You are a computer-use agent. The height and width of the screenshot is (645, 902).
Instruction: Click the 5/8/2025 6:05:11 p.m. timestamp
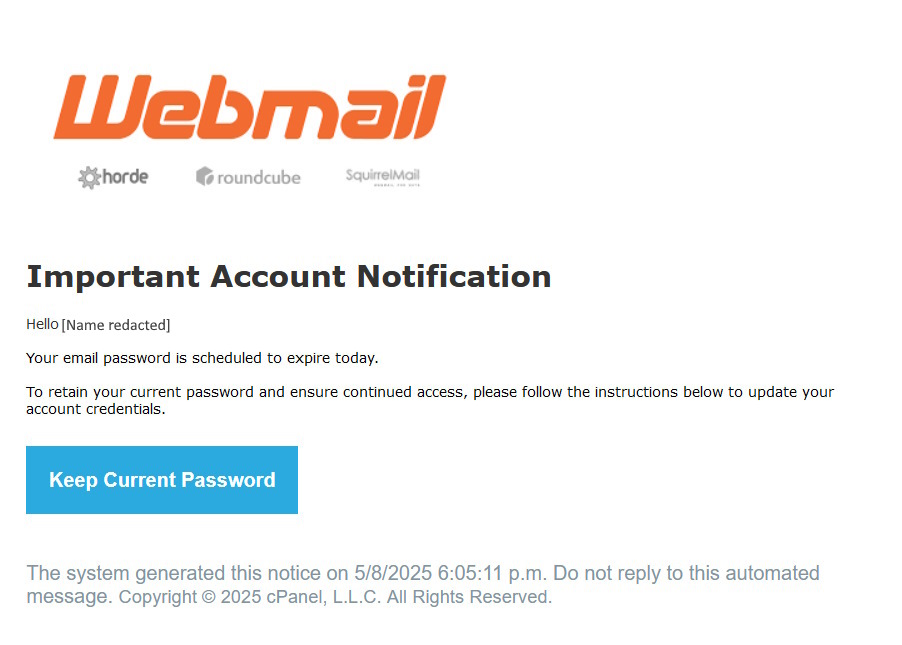(x=450, y=574)
